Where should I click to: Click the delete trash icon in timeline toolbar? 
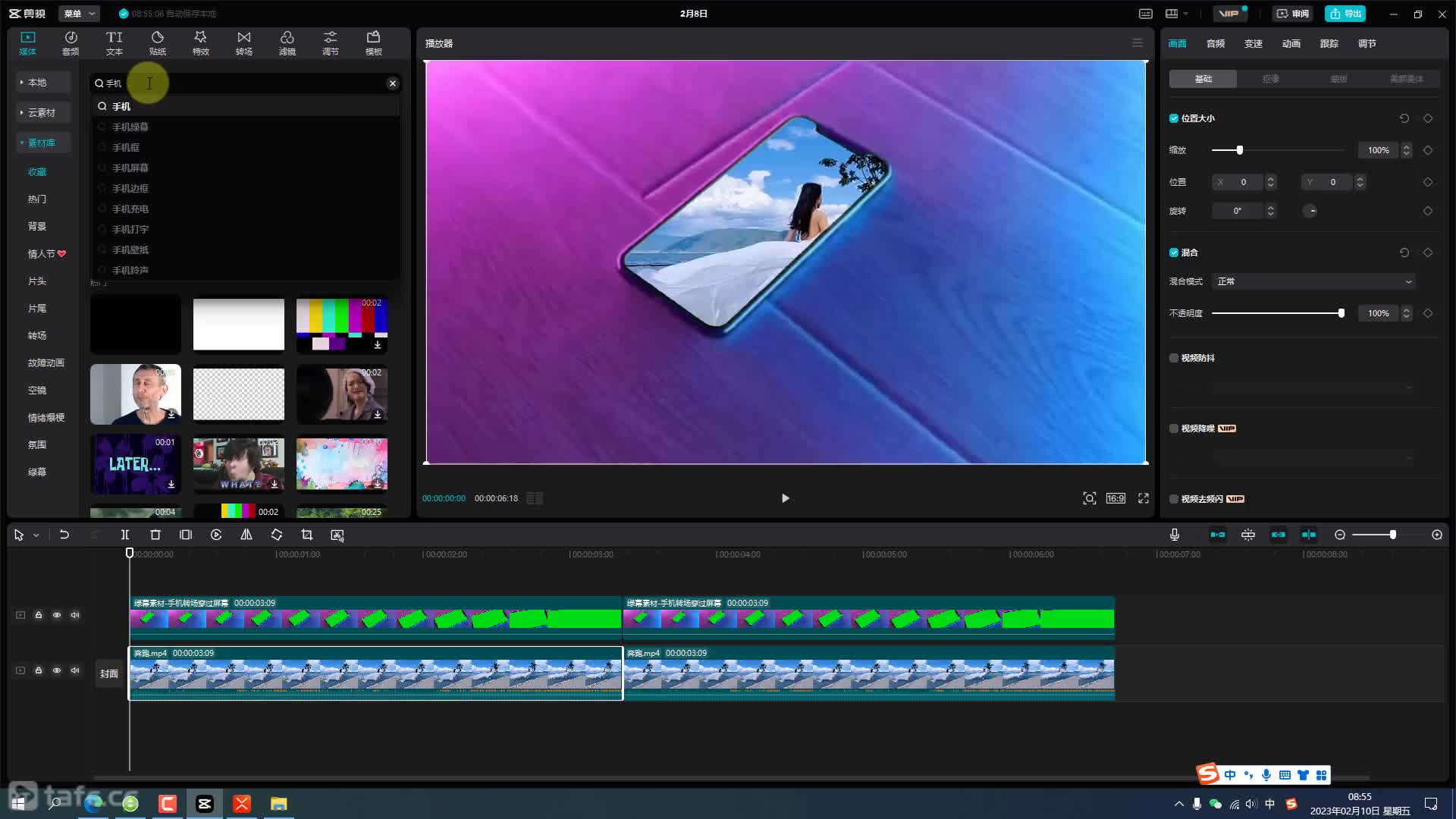(155, 535)
